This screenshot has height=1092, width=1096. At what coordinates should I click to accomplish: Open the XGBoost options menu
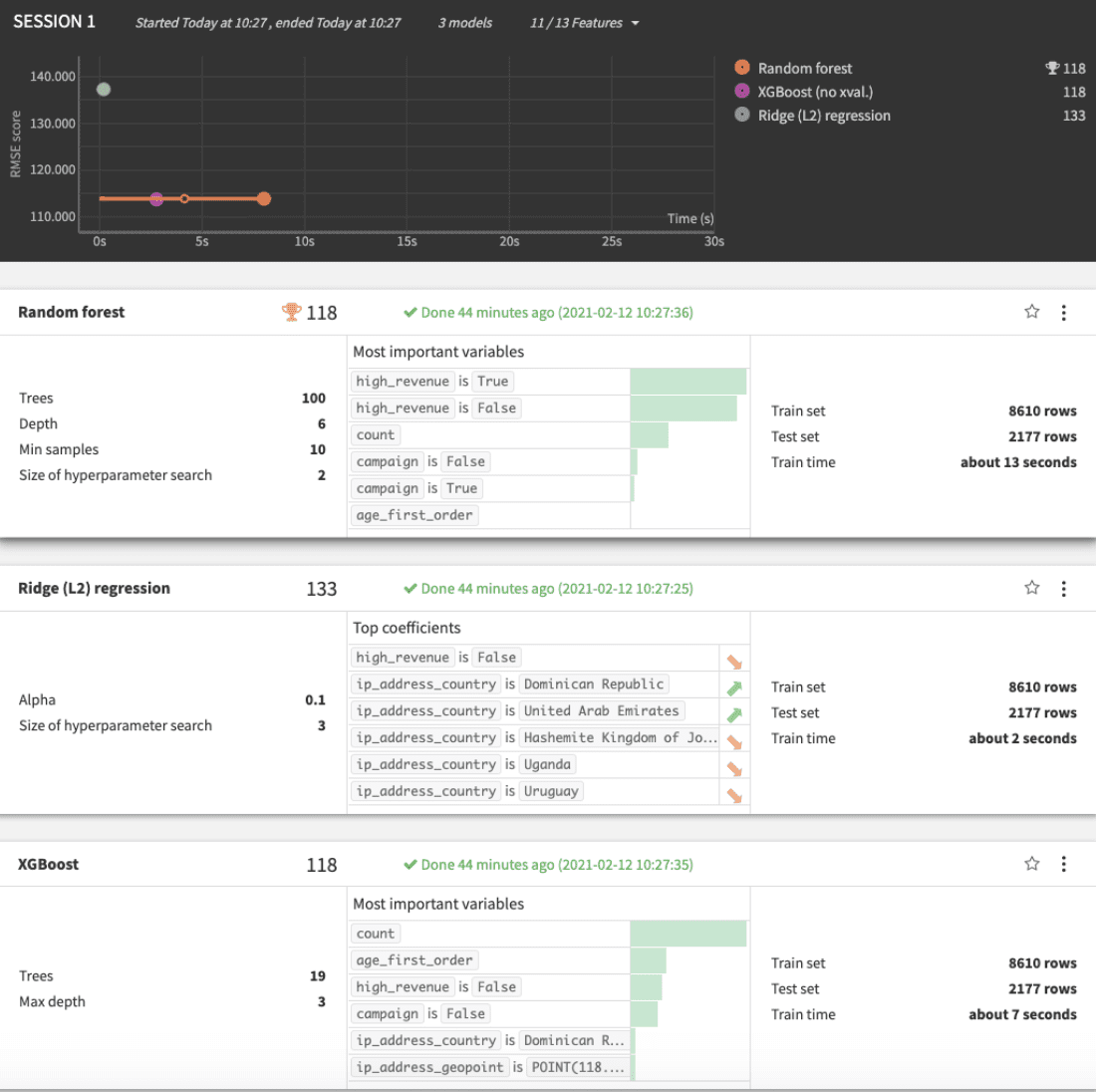pyautogui.click(x=1064, y=864)
